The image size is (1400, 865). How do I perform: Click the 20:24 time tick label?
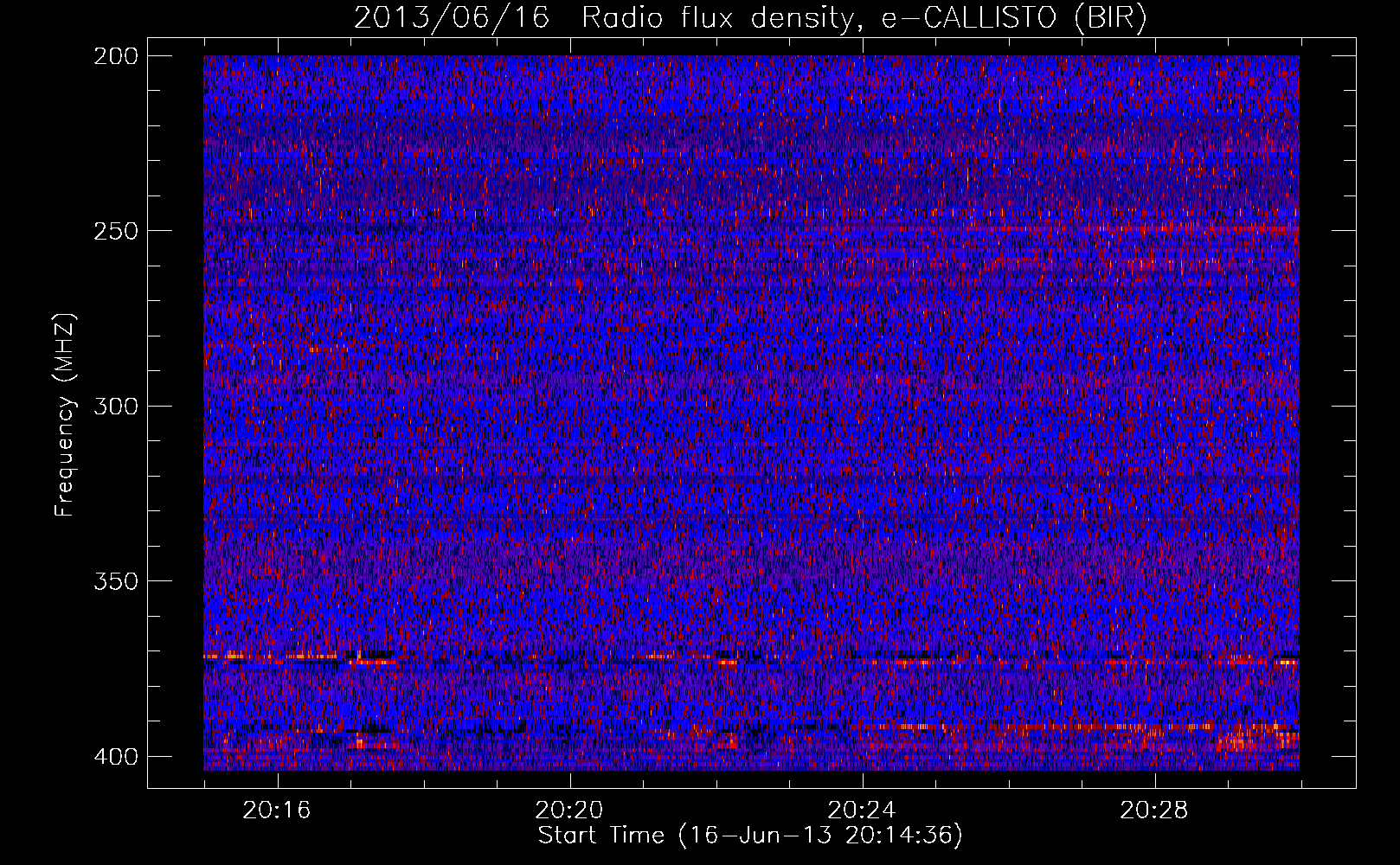(x=861, y=811)
